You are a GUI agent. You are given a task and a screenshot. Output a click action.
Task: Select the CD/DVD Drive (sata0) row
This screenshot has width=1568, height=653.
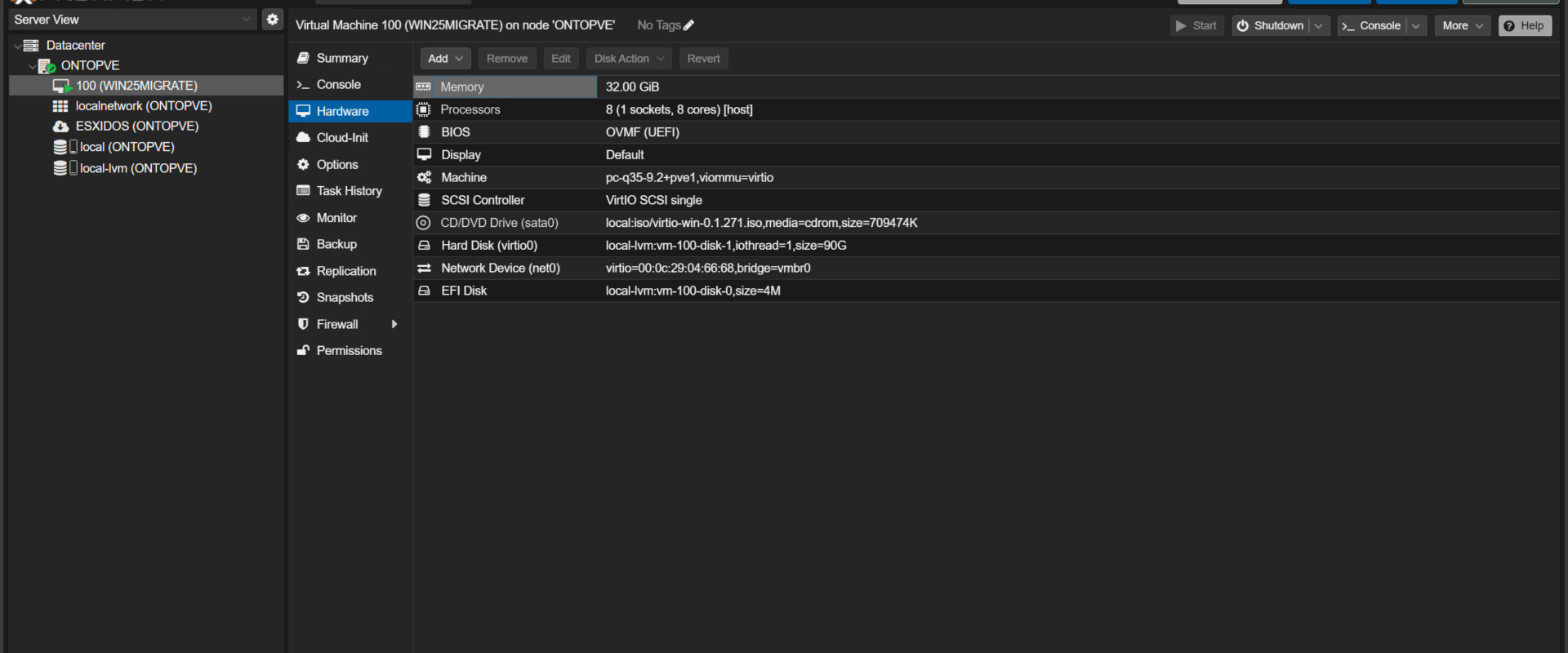tap(987, 223)
